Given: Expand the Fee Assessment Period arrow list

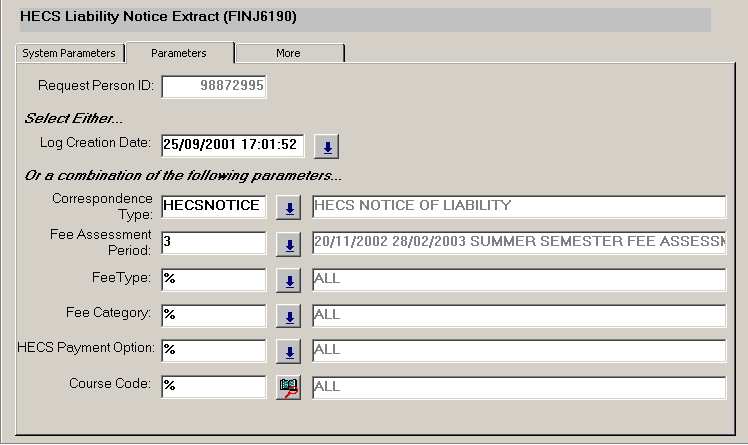Looking at the screenshot, I should 289,245.
